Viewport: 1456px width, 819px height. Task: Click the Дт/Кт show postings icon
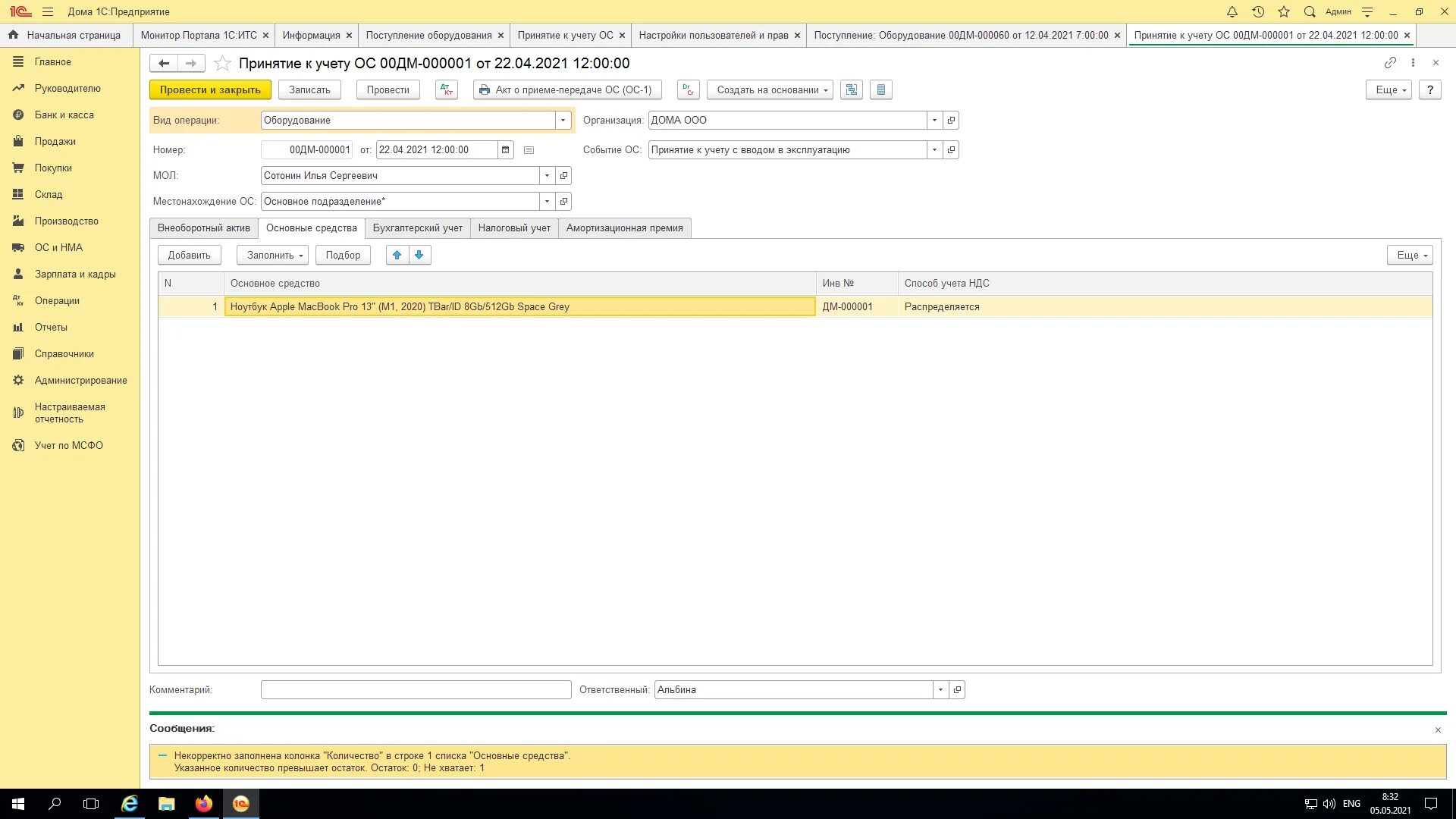point(446,89)
